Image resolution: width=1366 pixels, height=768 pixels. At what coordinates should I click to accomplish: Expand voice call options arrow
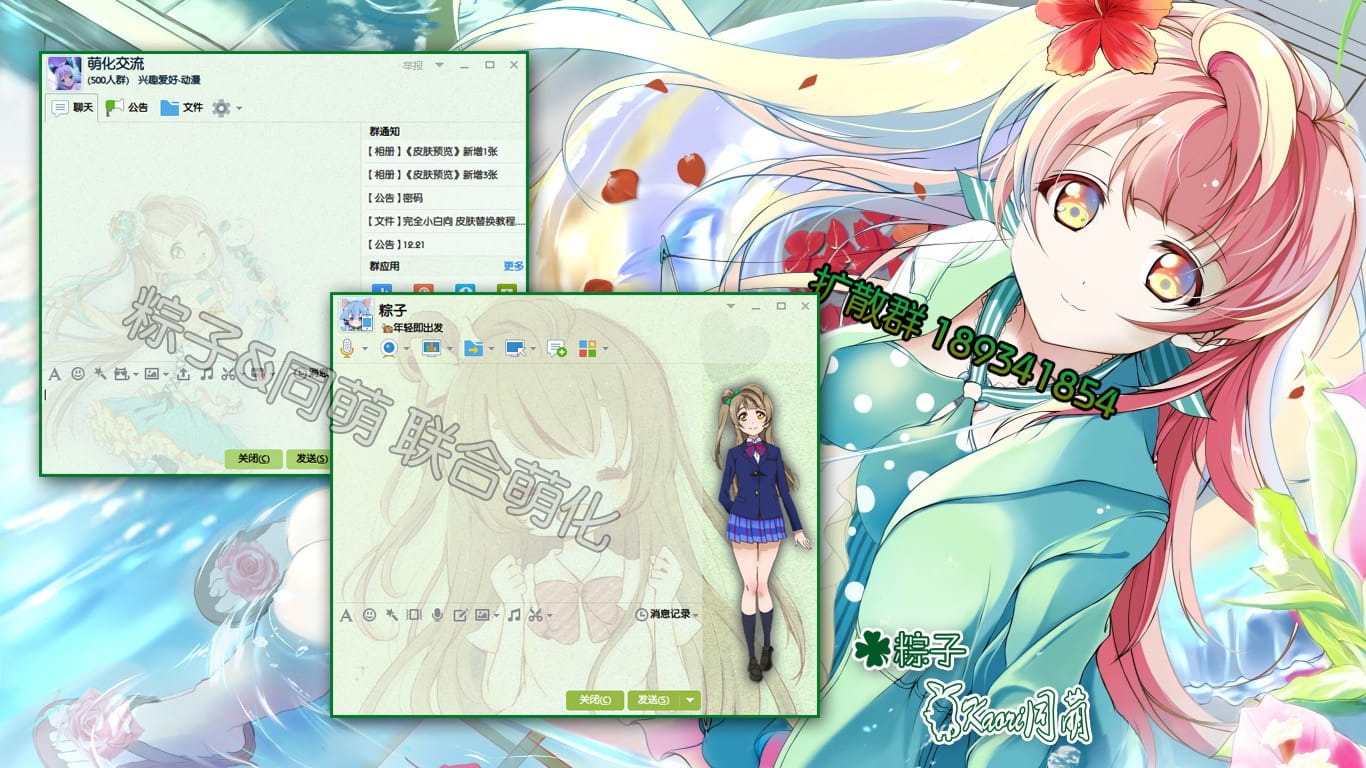365,349
